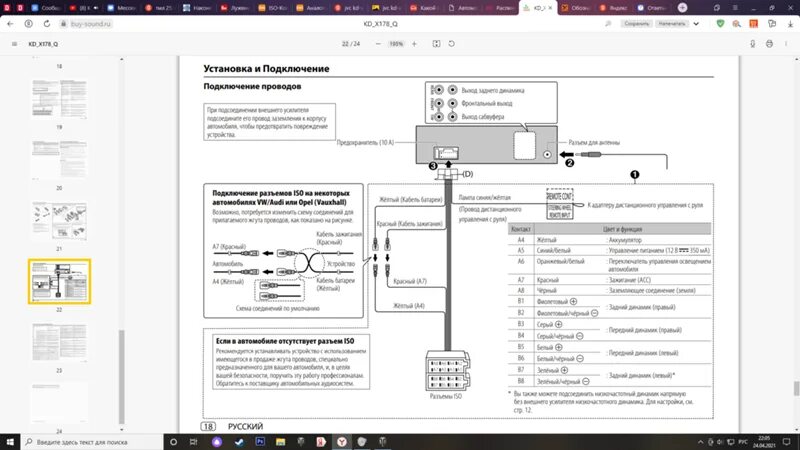Open the notification center icon
This screenshot has height=450, width=800.
[787, 442]
